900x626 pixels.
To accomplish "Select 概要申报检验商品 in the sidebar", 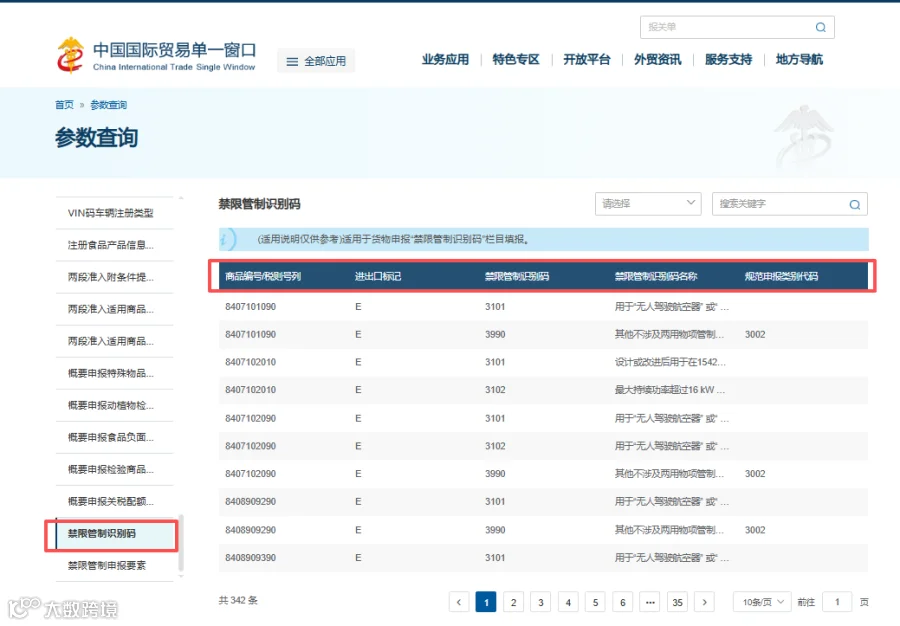I will click(x=114, y=469).
